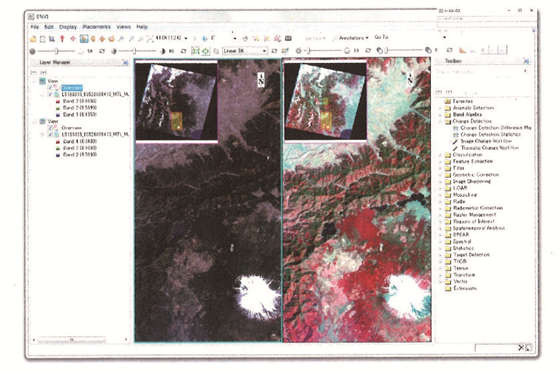560x372 pixels.
Task: Select the red pushpin cursor value tool
Action: click(x=62, y=39)
